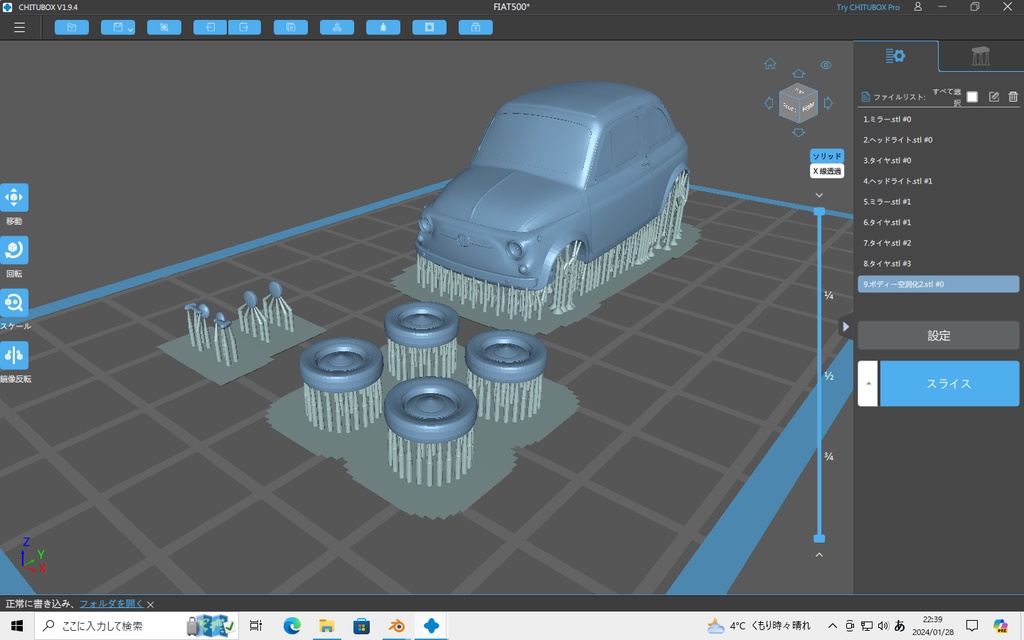
Task: Check the select all (すべて選択) checkbox
Action: pos(972,97)
